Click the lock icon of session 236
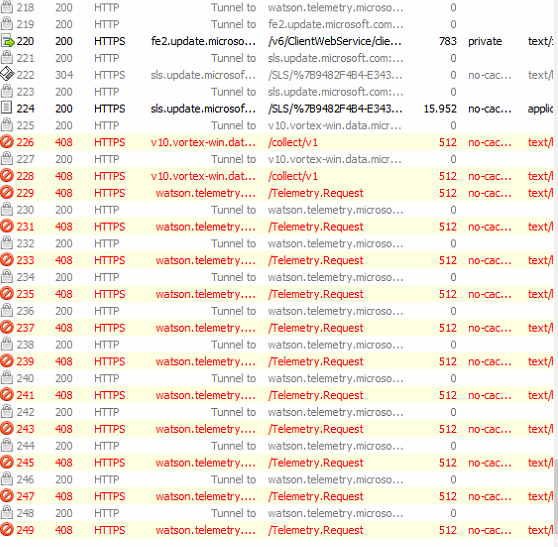The image size is (558, 547). click(x=7, y=311)
